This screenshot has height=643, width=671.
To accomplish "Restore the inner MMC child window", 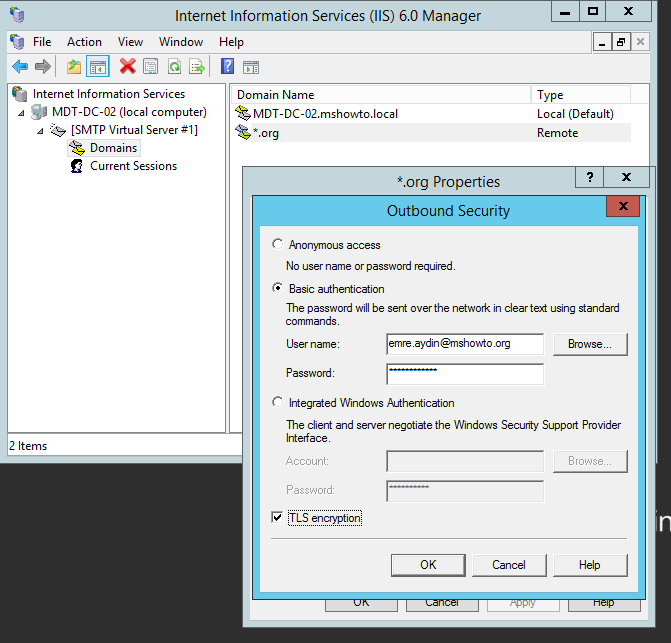I will pyautogui.click(x=621, y=42).
